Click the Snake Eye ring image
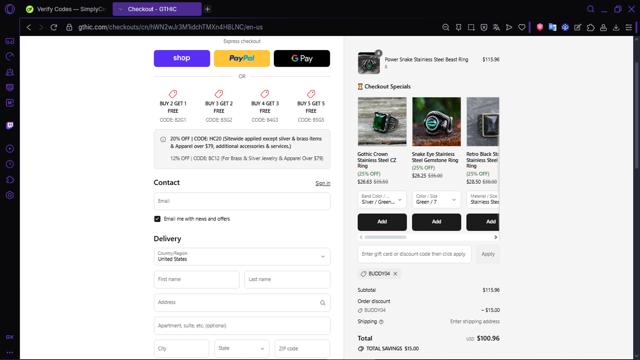640x360 pixels. click(x=436, y=121)
